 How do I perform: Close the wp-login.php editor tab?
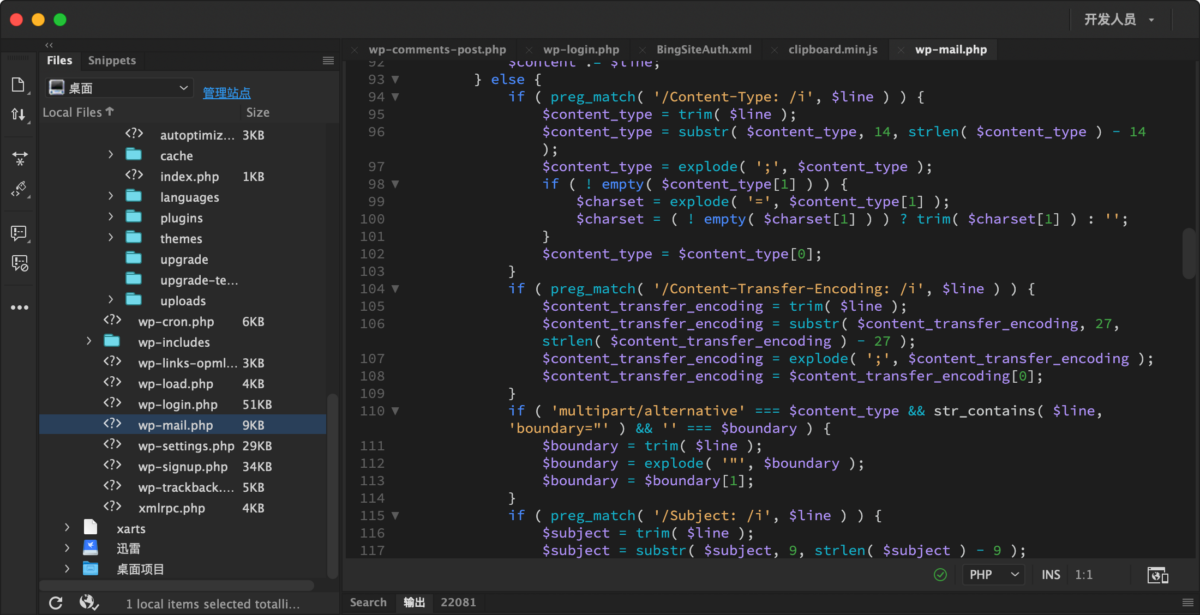[x=530, y=50]
